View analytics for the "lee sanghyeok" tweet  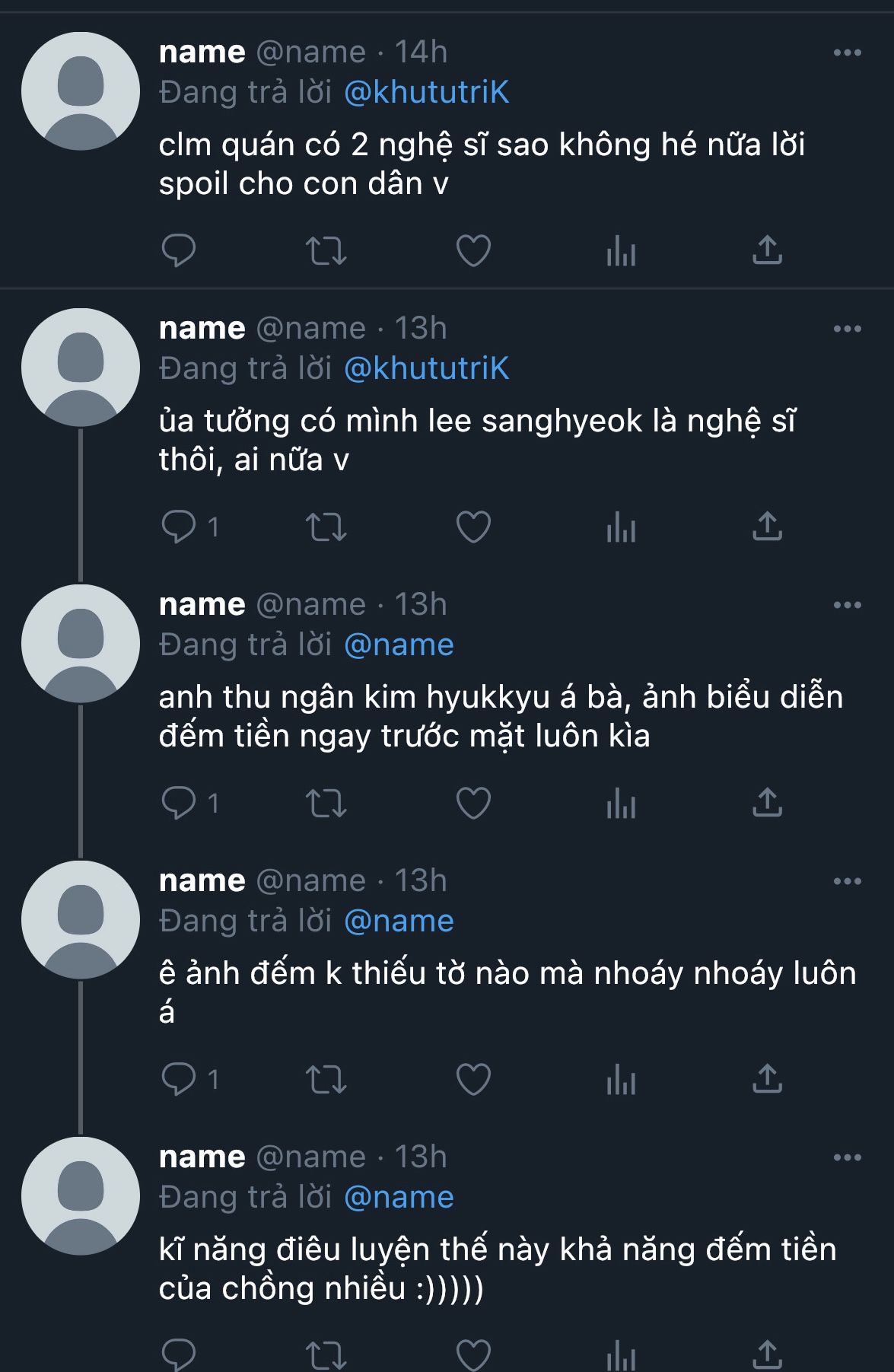point(621,527)
